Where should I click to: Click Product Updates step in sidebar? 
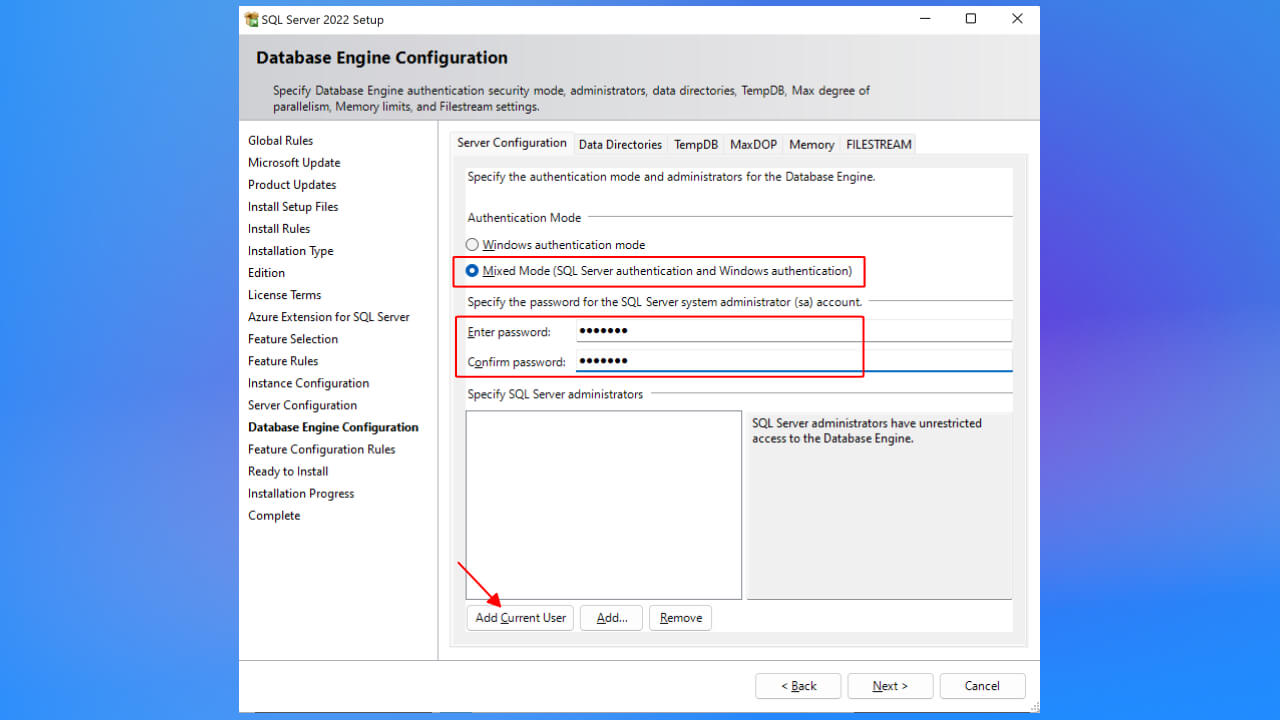(x=292, y=185)
